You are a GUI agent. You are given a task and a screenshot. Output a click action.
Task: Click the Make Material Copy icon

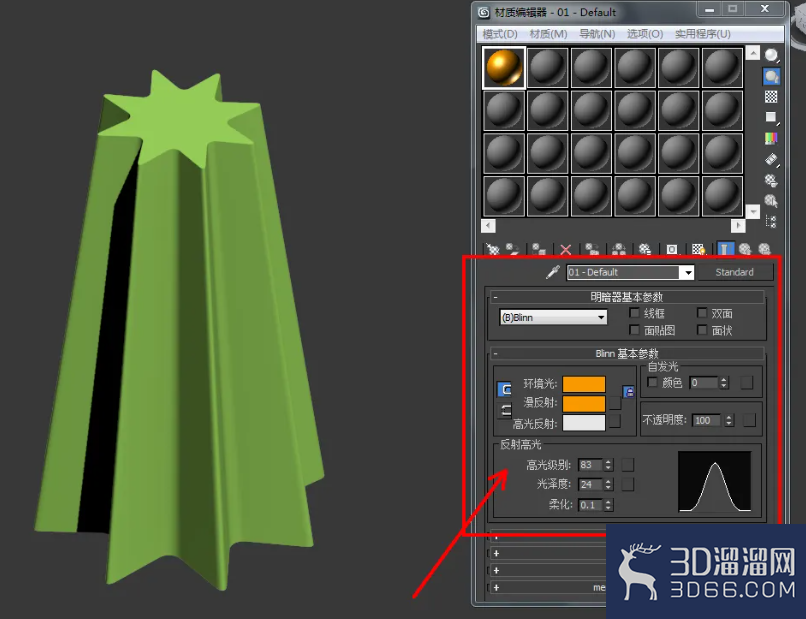592,249
